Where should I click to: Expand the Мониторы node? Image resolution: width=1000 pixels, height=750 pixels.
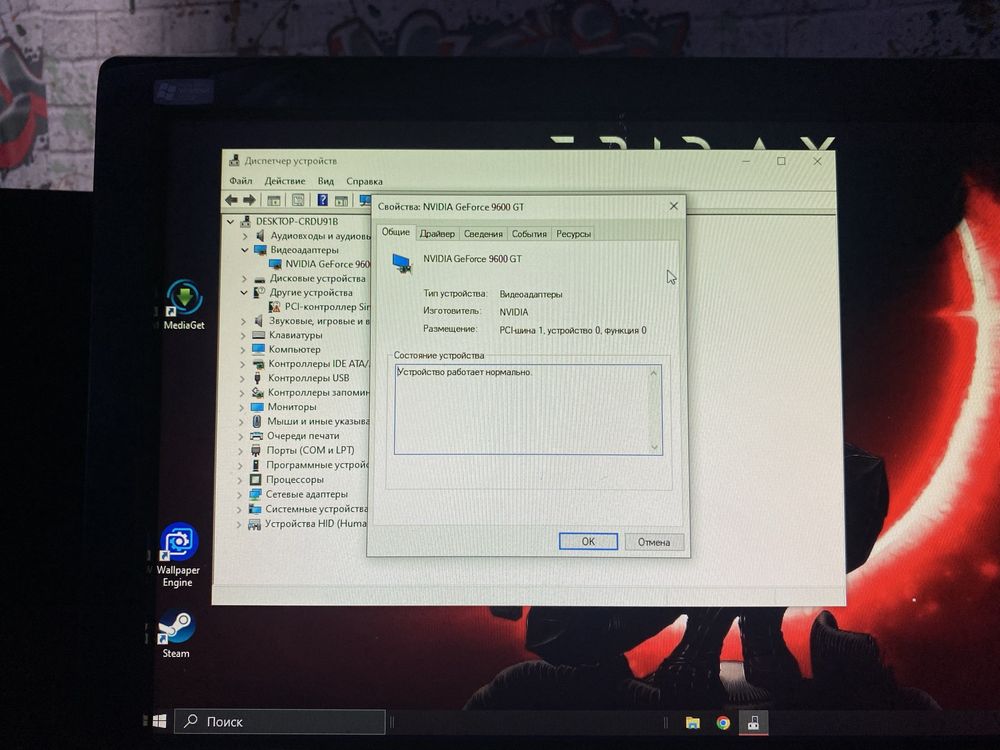241,407
